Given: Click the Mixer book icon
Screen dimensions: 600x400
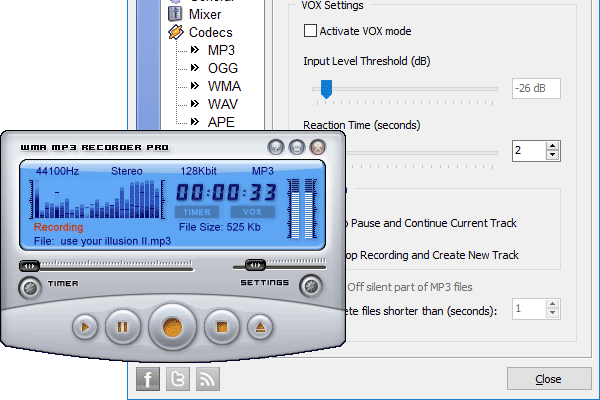Looking at the screenshot, I should point(175,14).
